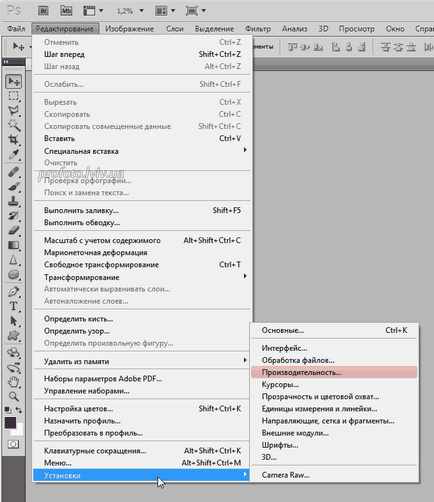Expand the Специальная вставка submenu
Image resolution: width=434 pixels, height=502 pixels.
coord(142,151)
